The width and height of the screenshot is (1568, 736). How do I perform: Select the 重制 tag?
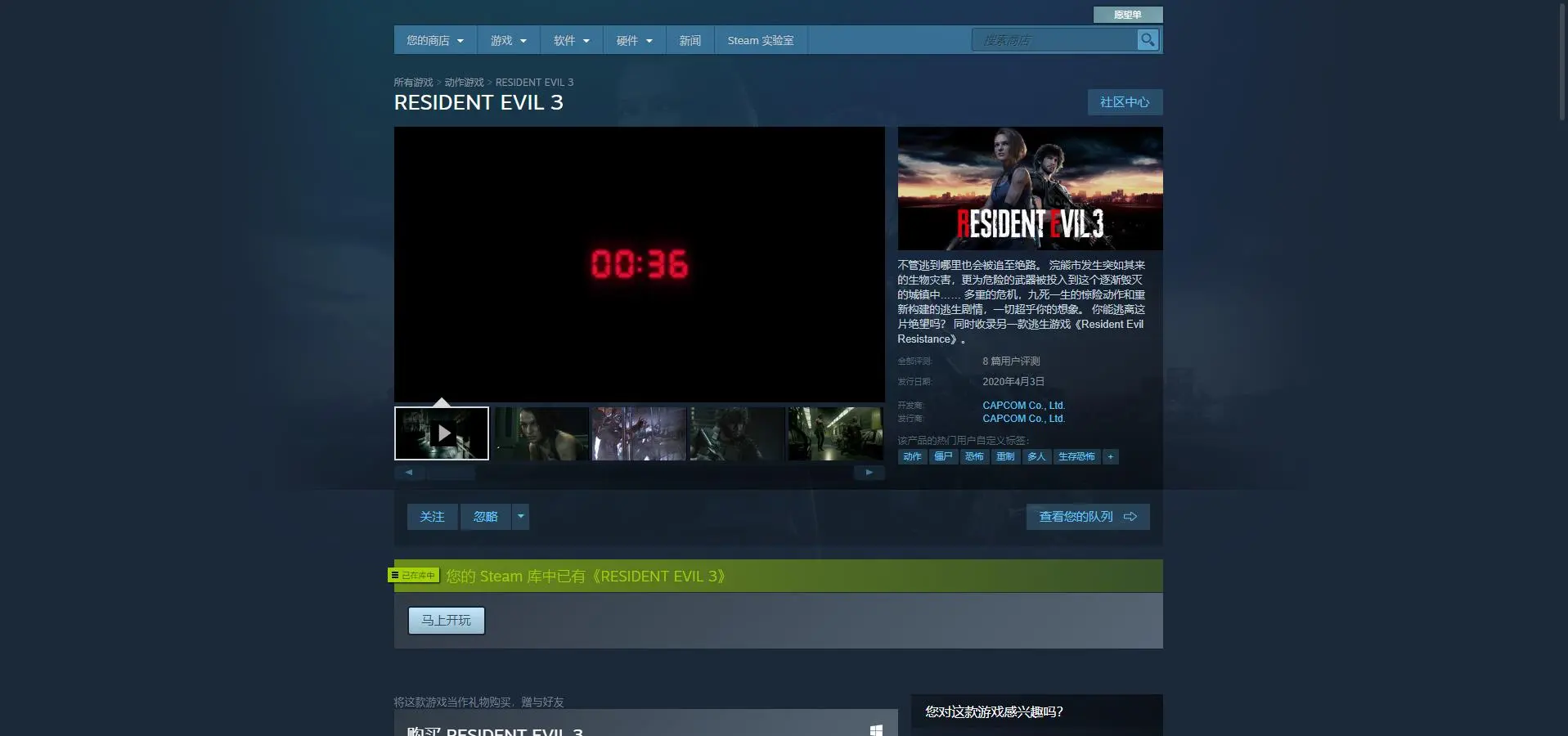click(1005, 457)
